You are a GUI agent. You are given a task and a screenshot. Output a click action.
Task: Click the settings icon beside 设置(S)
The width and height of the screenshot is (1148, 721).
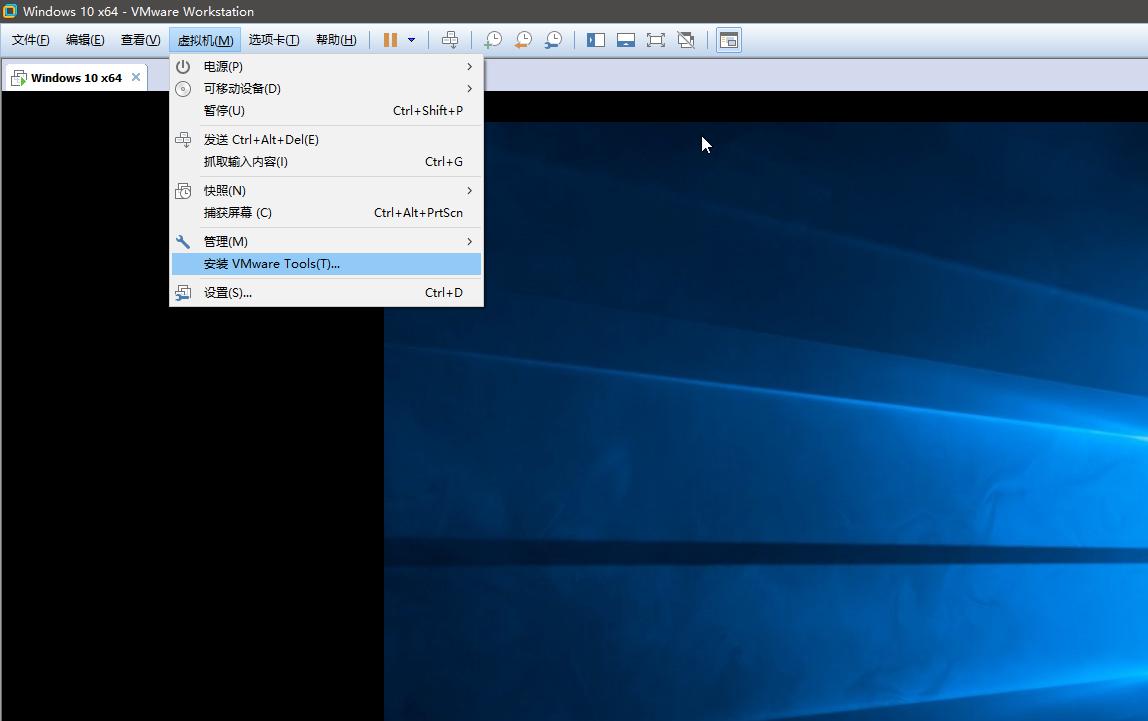(183, 293)
